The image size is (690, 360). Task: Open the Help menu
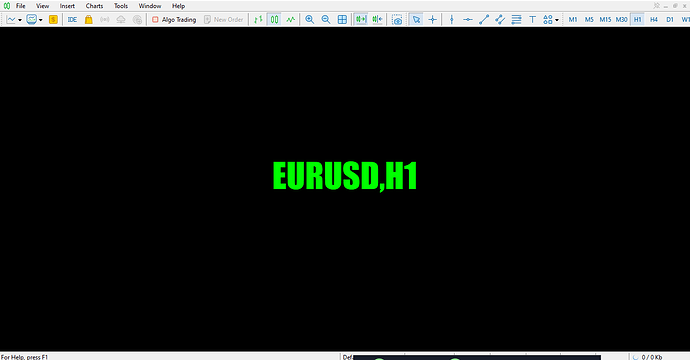tap(178, 6)
